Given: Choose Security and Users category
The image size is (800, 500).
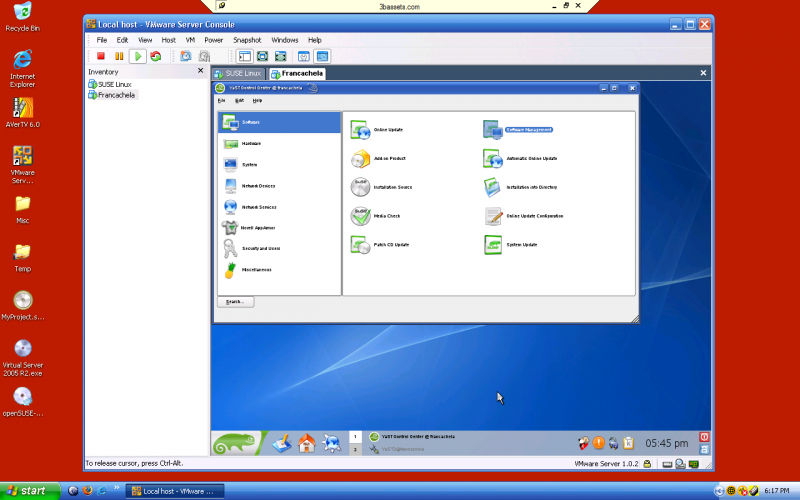Looking at the screenshot, I should pyautogui.click(x=260, y=248).
